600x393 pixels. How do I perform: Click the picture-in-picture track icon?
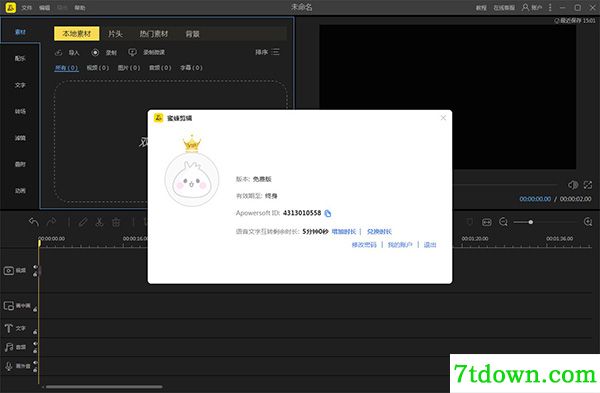tap(8, 305)
